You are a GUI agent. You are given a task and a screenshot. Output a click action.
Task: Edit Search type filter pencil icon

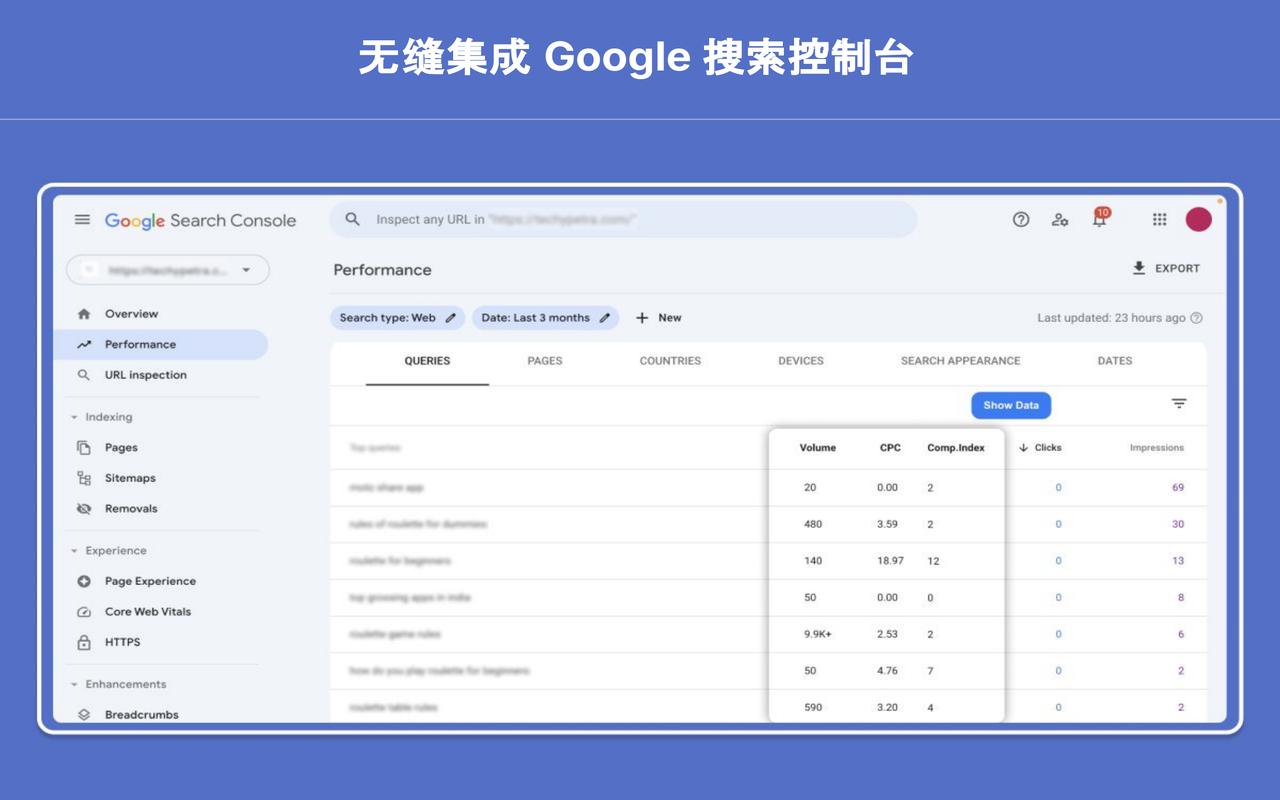pyautogui.click(x=451, y=318)
